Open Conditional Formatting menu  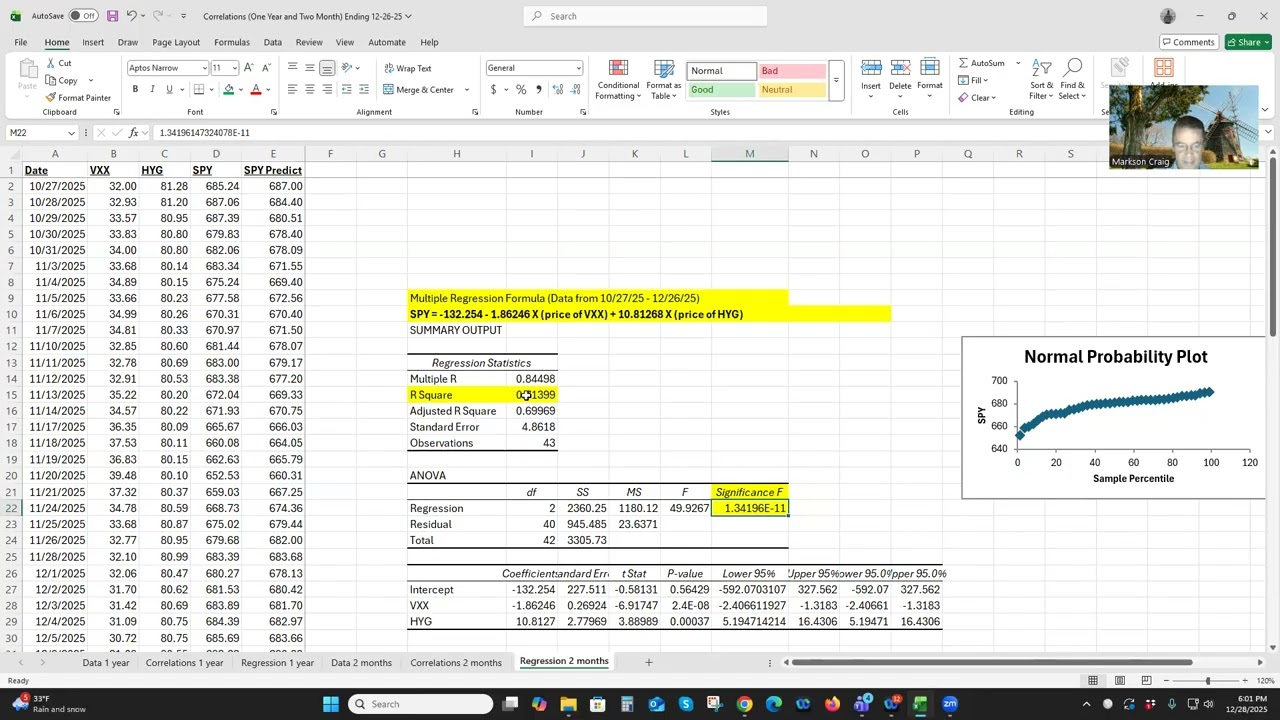[618, 80]
